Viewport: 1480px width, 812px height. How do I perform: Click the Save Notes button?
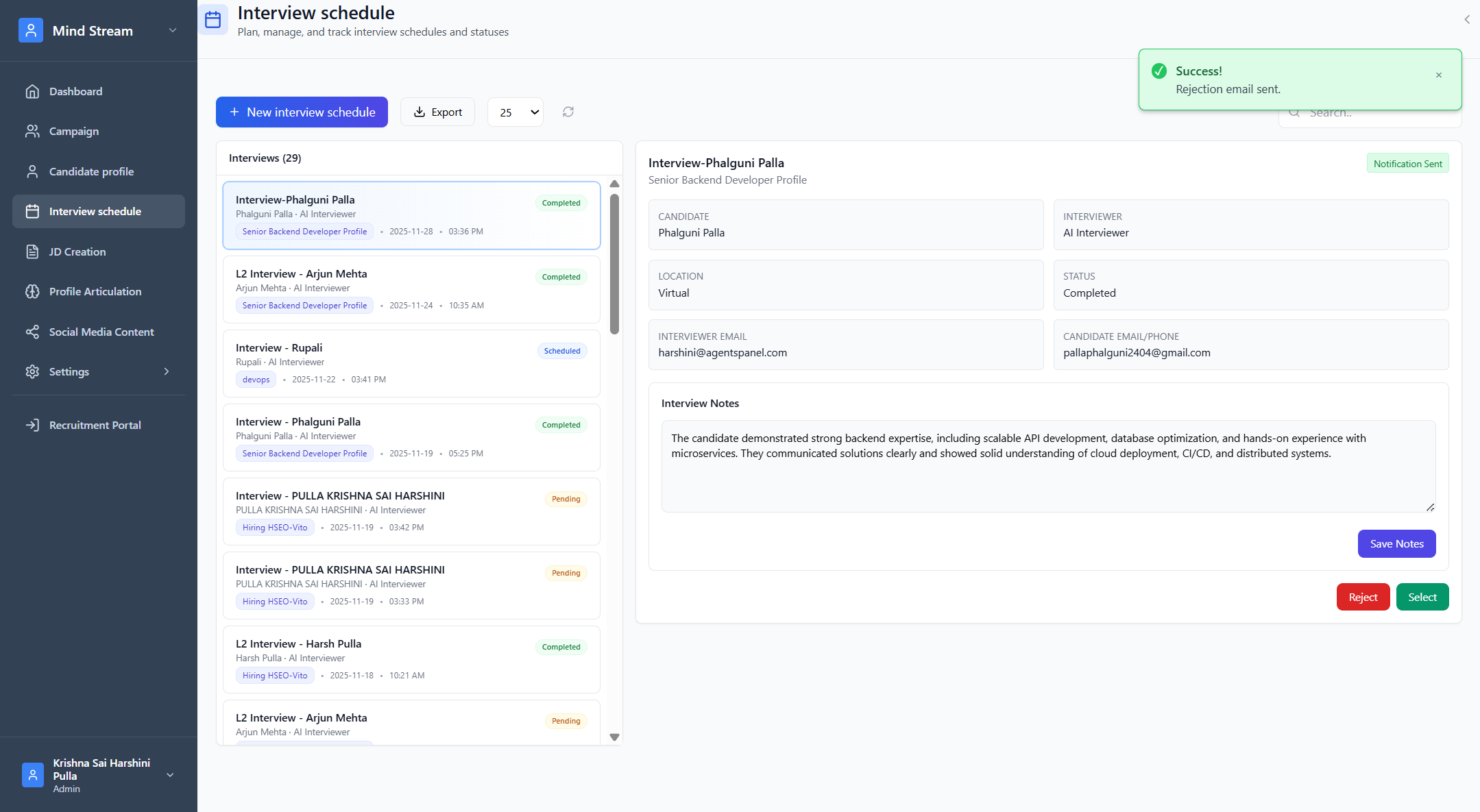click(1396, 543)
